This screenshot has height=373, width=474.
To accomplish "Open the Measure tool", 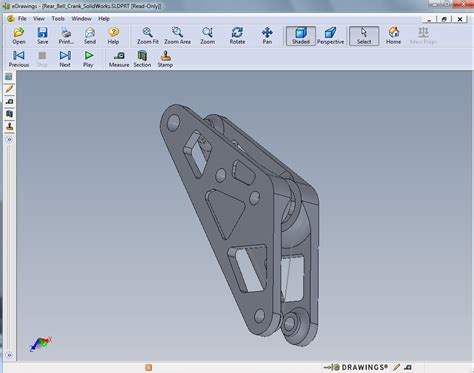I will point(119,59).
